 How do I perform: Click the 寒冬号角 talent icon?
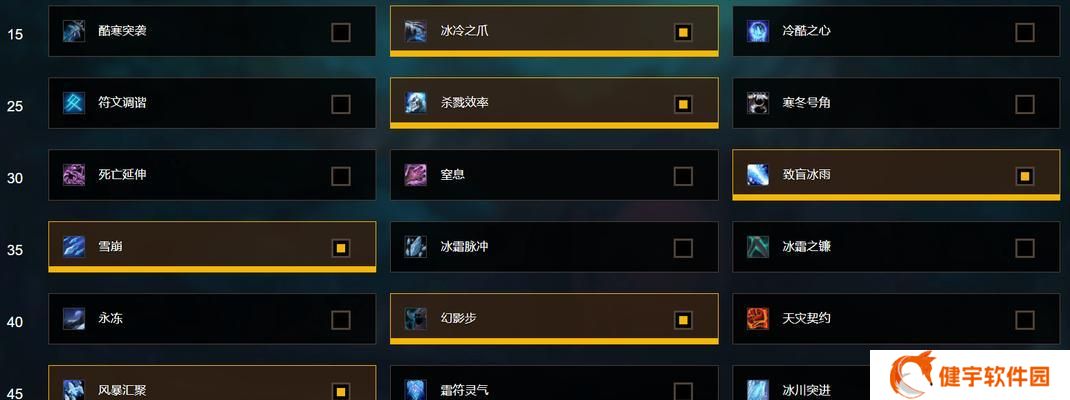tap(757, 103)
